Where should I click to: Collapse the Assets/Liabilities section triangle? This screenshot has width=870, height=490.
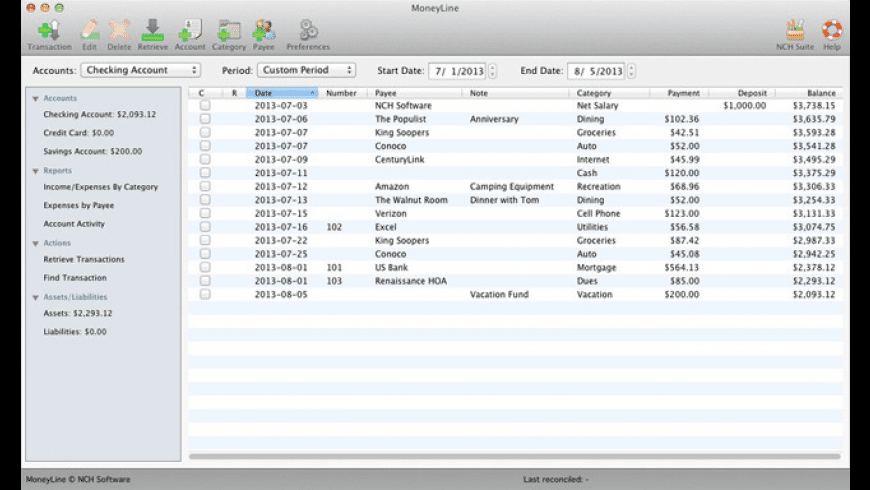pos(36,297)
